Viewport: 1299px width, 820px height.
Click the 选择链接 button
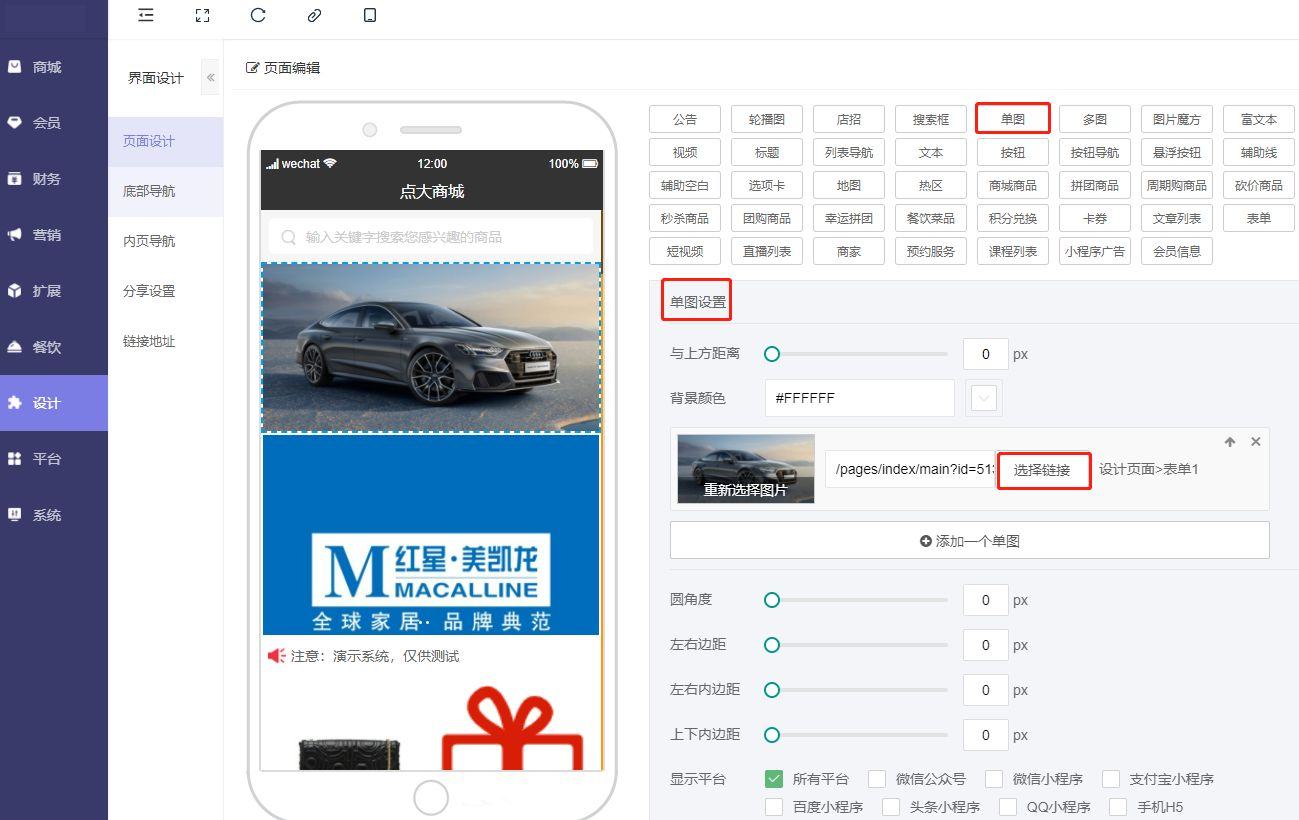point(1042,470)
